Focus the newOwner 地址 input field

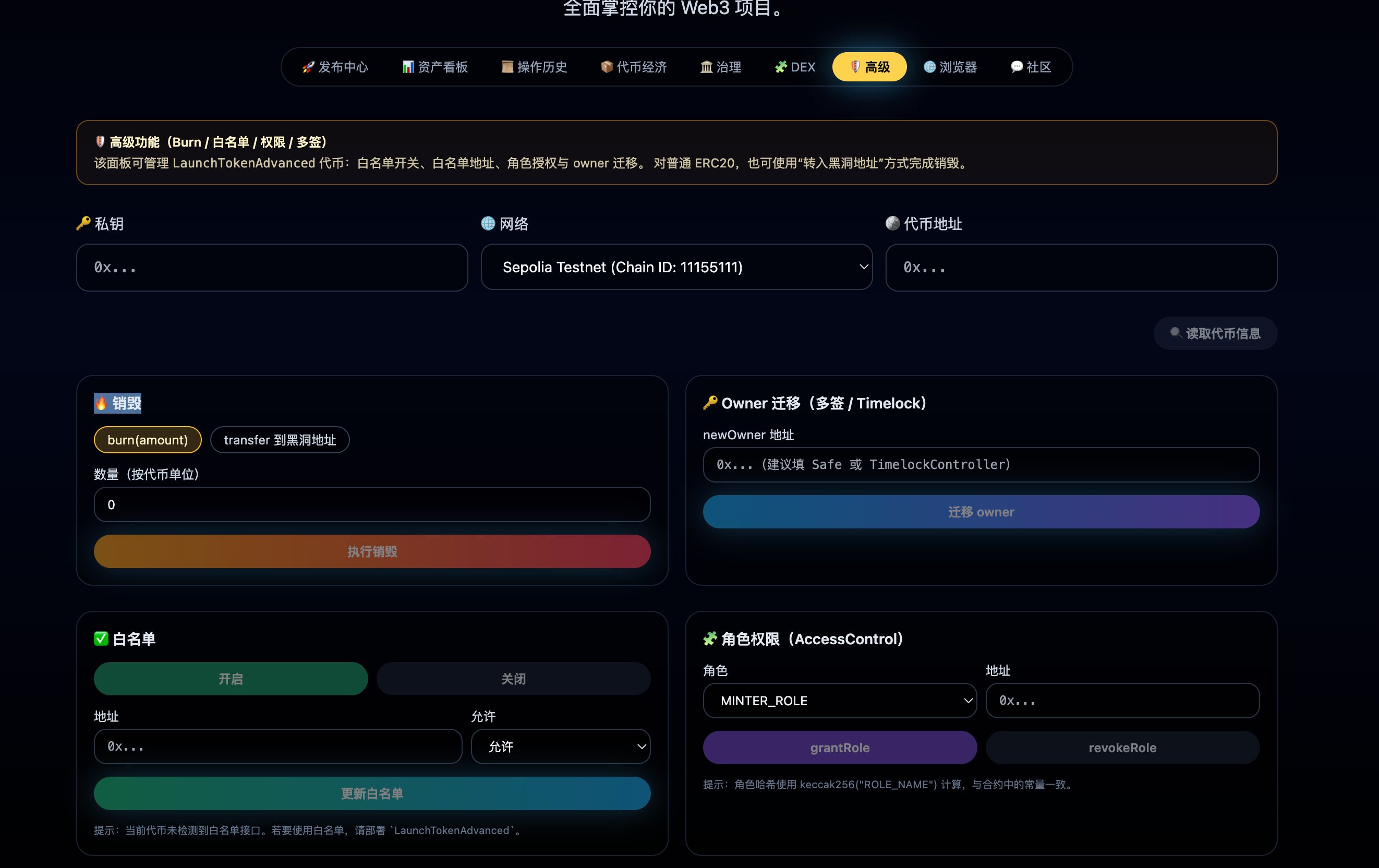coord(981,465)
